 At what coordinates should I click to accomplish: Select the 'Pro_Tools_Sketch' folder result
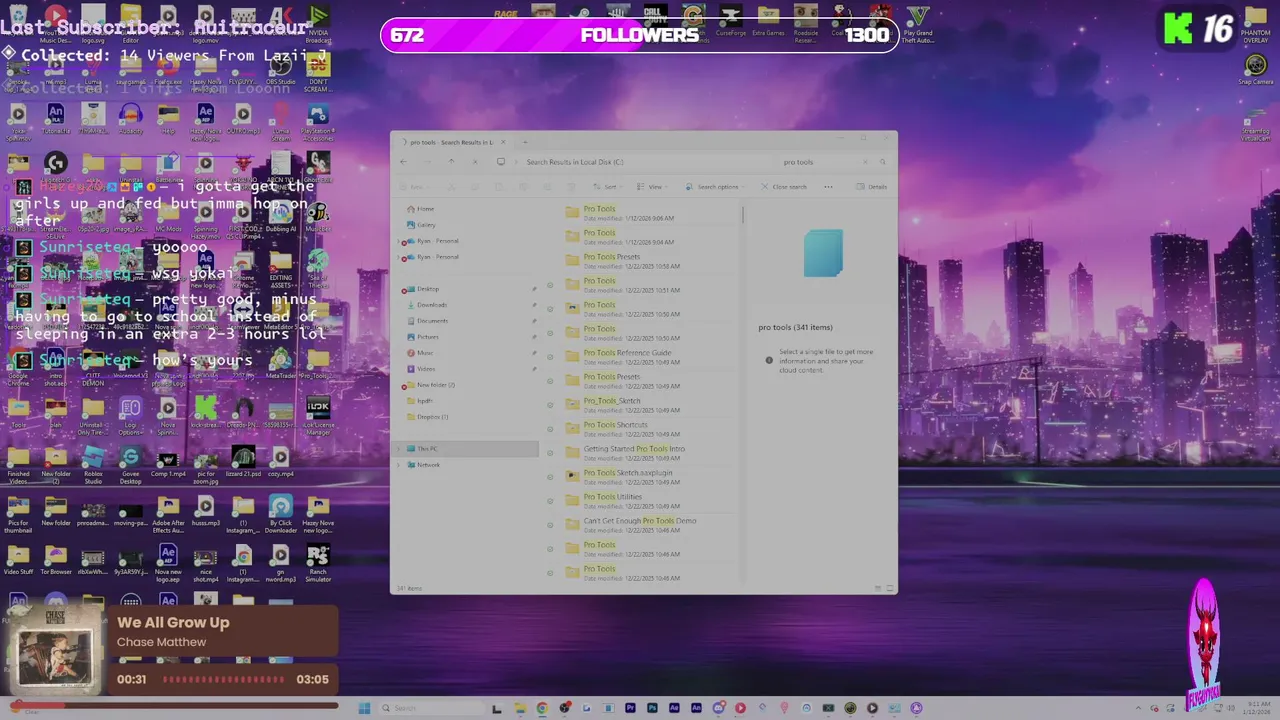point(650,405)
